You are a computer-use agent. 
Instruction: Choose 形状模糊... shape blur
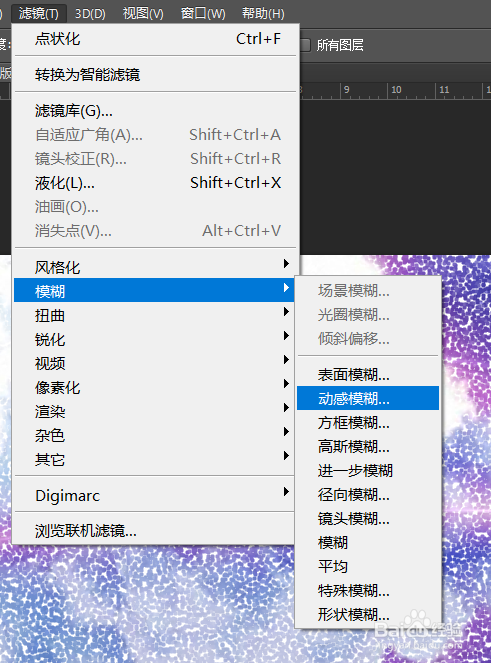pos(368,614)
